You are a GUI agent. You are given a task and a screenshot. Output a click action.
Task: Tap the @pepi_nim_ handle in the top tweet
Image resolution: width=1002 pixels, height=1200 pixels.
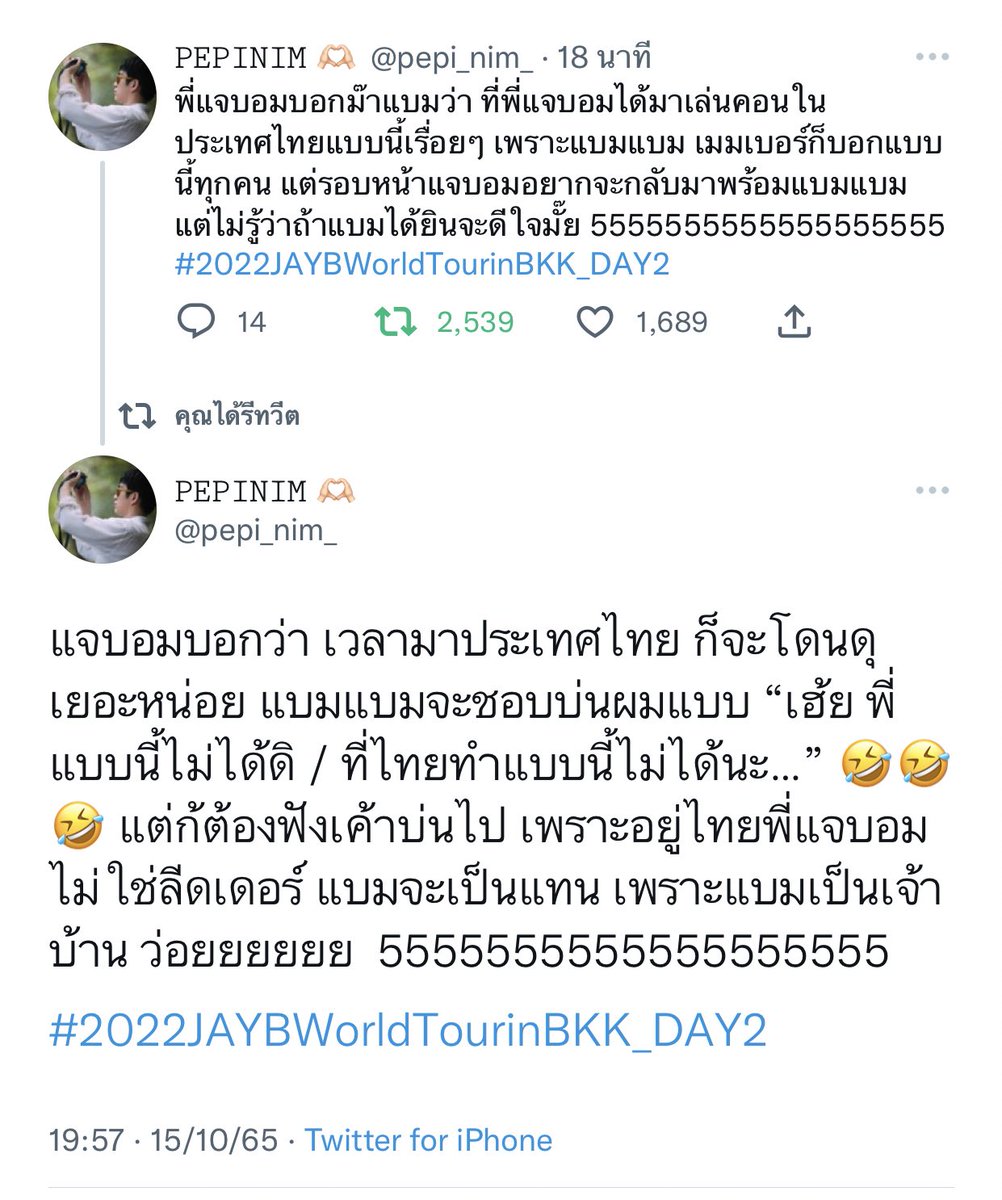click(451, 58)
